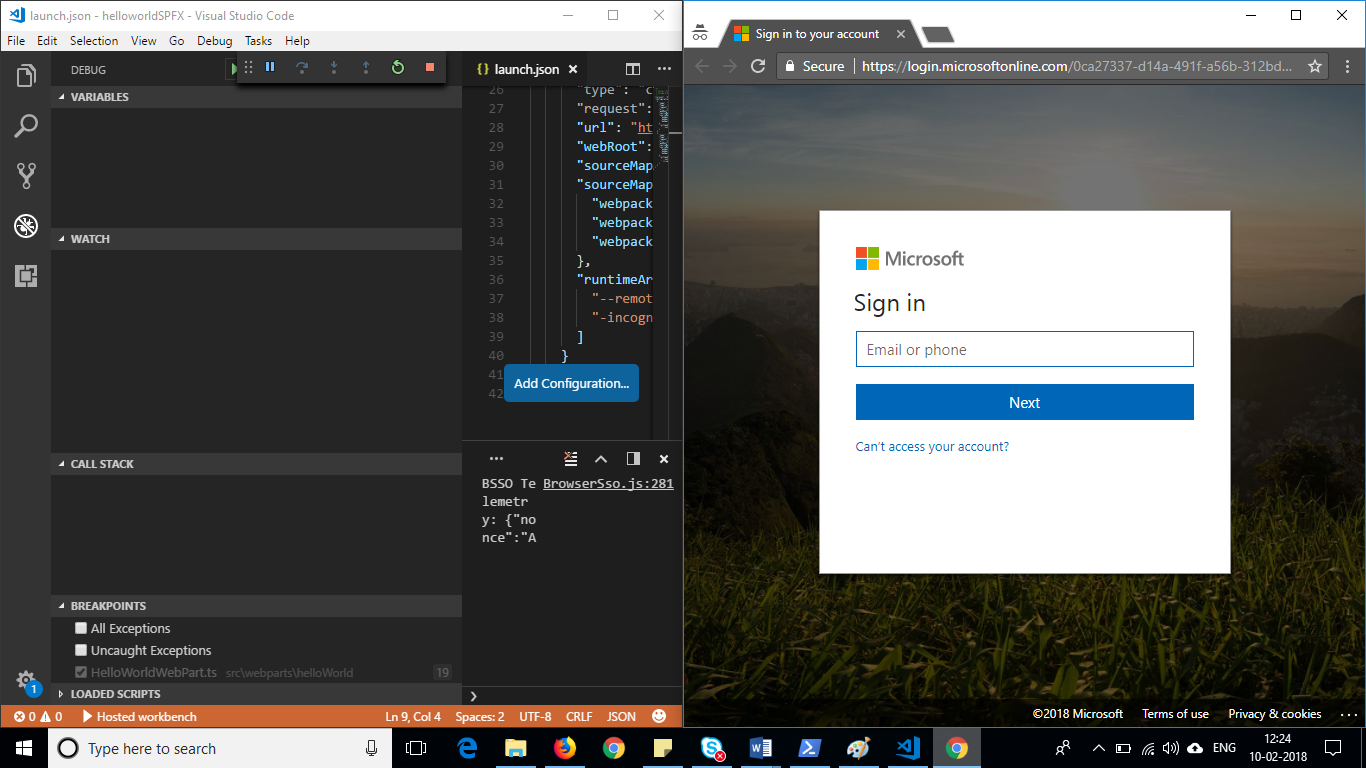The width and height of the screenshot is (1366, 768).
Task: Select the launch.json editor tab
Action: pos(527,69)
